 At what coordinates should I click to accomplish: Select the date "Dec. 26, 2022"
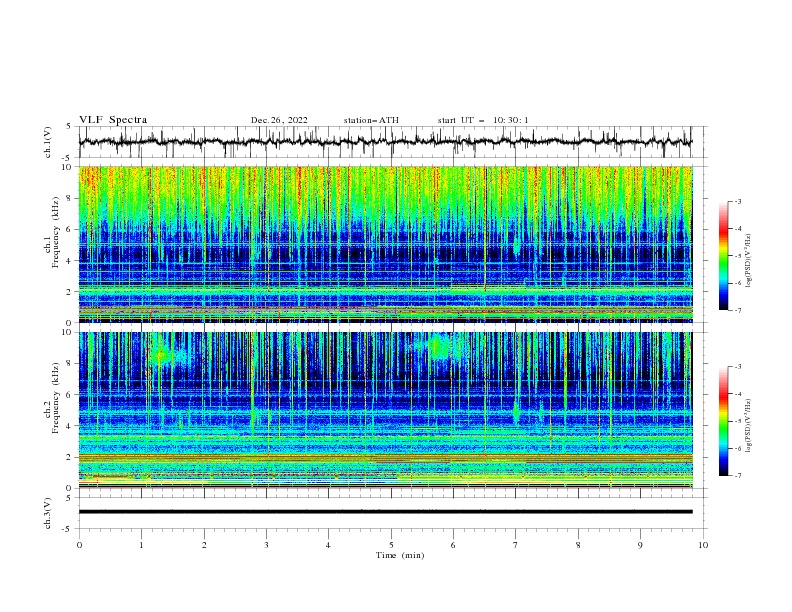tap(279, 120)
